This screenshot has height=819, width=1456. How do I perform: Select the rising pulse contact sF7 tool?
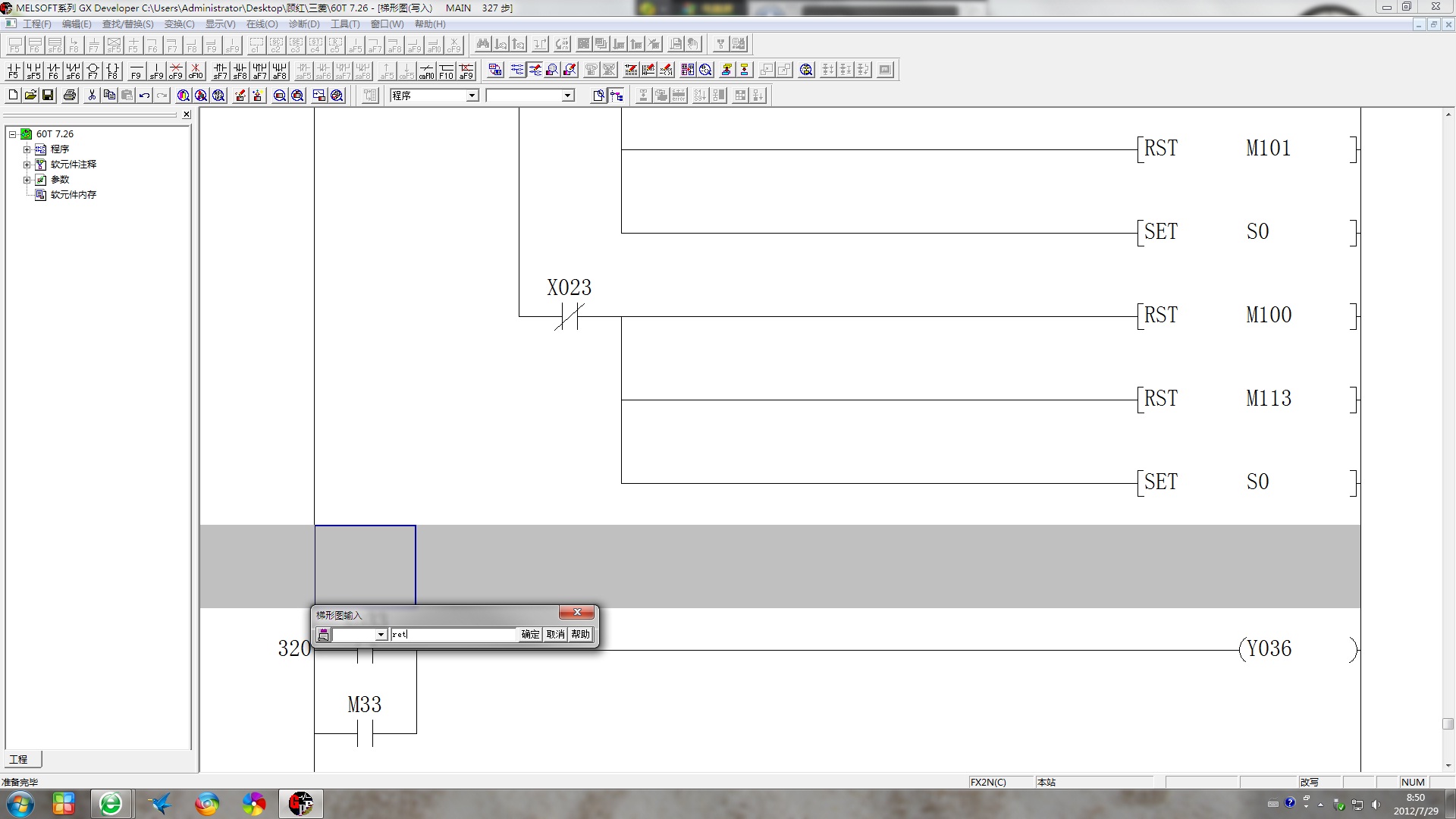pyautogui.click(x=220, y=71)
